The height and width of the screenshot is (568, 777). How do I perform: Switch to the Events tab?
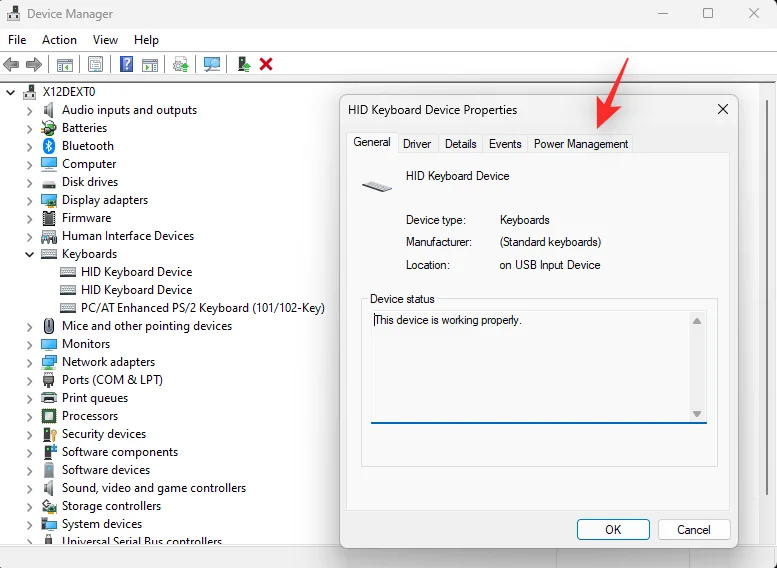[505, 144]
